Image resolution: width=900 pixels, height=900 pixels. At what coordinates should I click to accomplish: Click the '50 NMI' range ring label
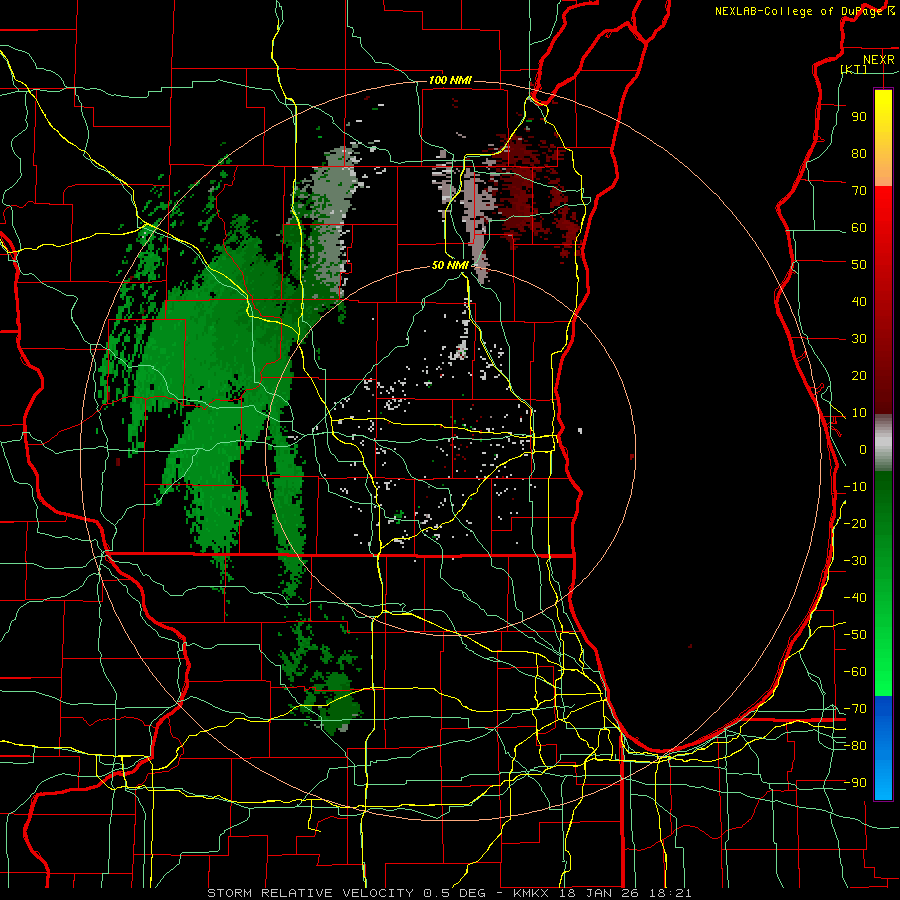click(450, 265)
